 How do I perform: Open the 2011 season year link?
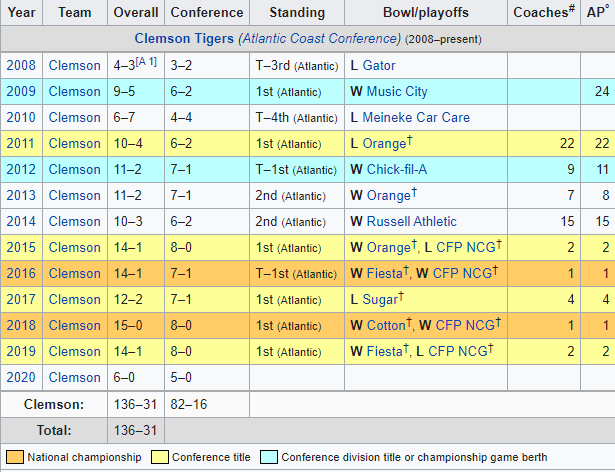[x=21, y=143]
